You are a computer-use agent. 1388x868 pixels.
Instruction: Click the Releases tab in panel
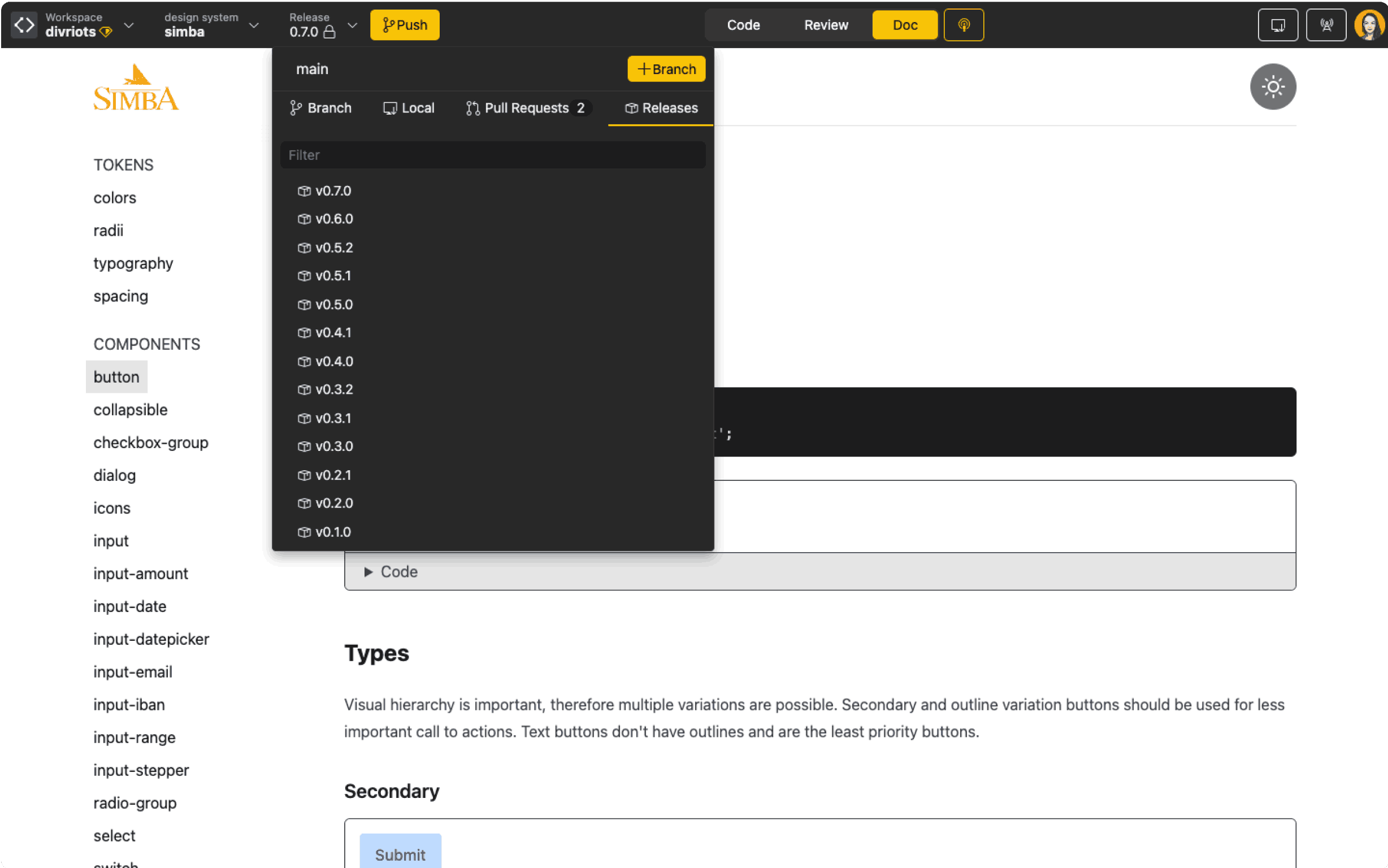tap(661, 107)
